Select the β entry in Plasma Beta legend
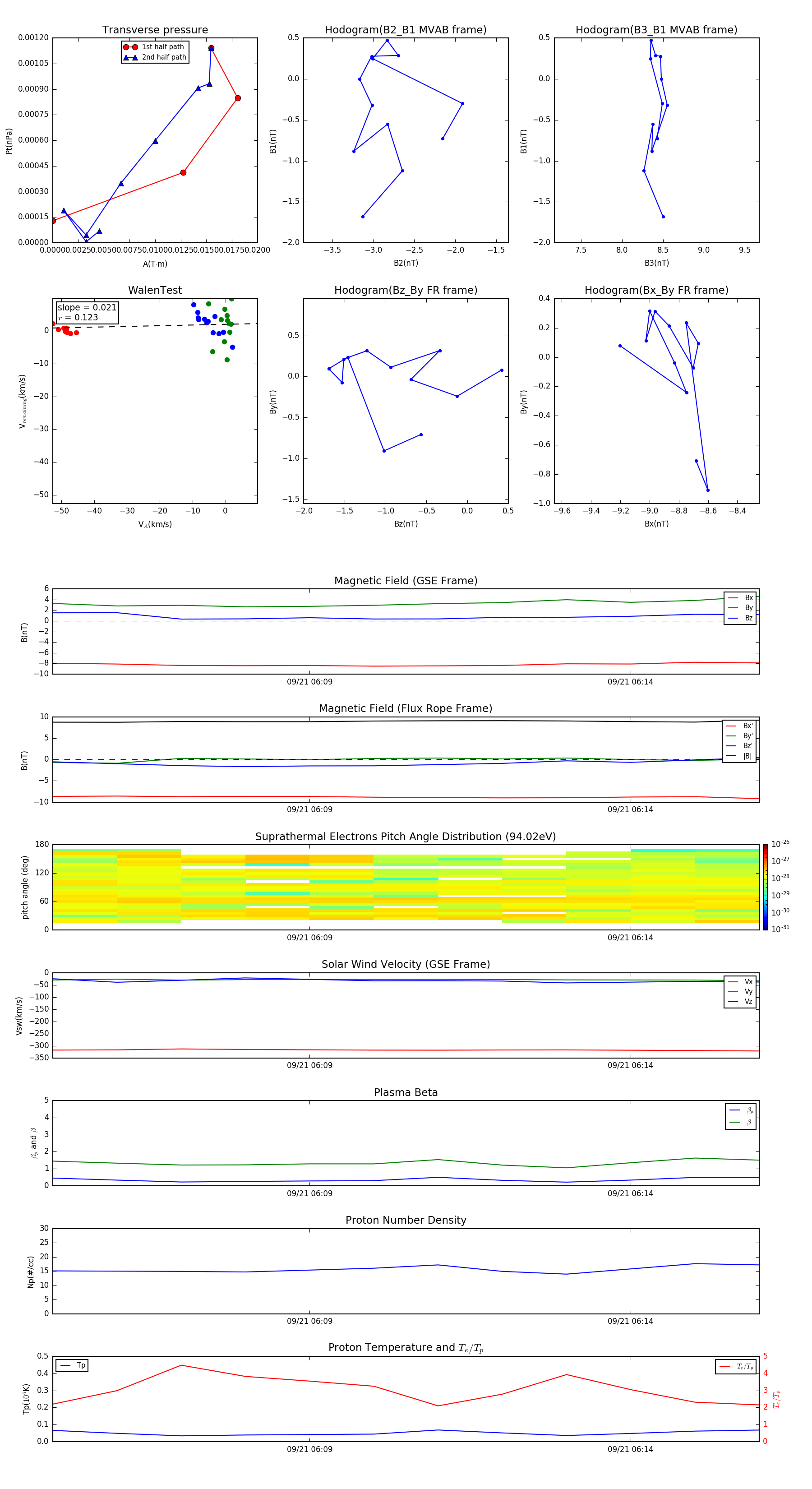 click(741, 1122)
